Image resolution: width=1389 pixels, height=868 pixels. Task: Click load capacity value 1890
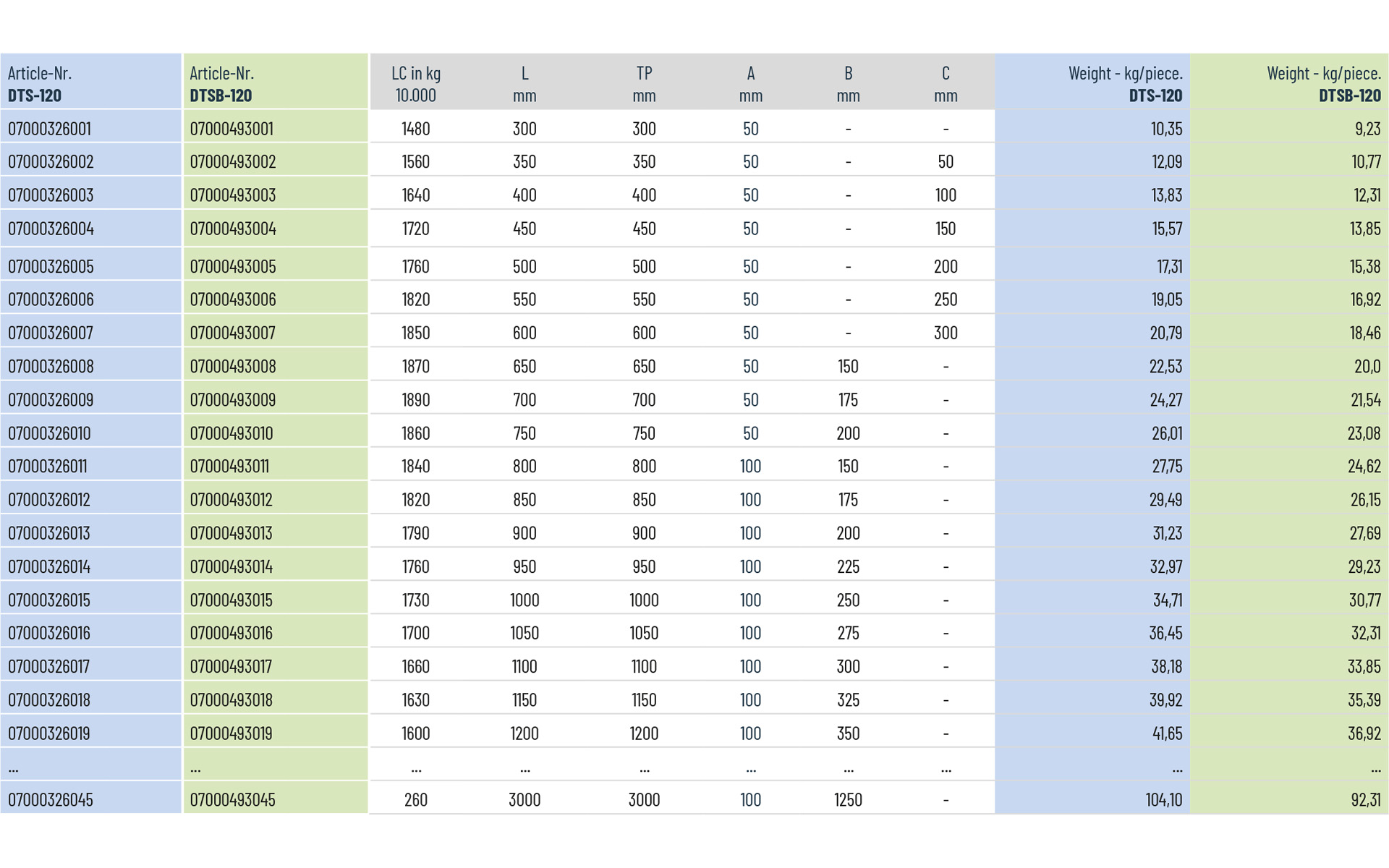coord(416,400)
